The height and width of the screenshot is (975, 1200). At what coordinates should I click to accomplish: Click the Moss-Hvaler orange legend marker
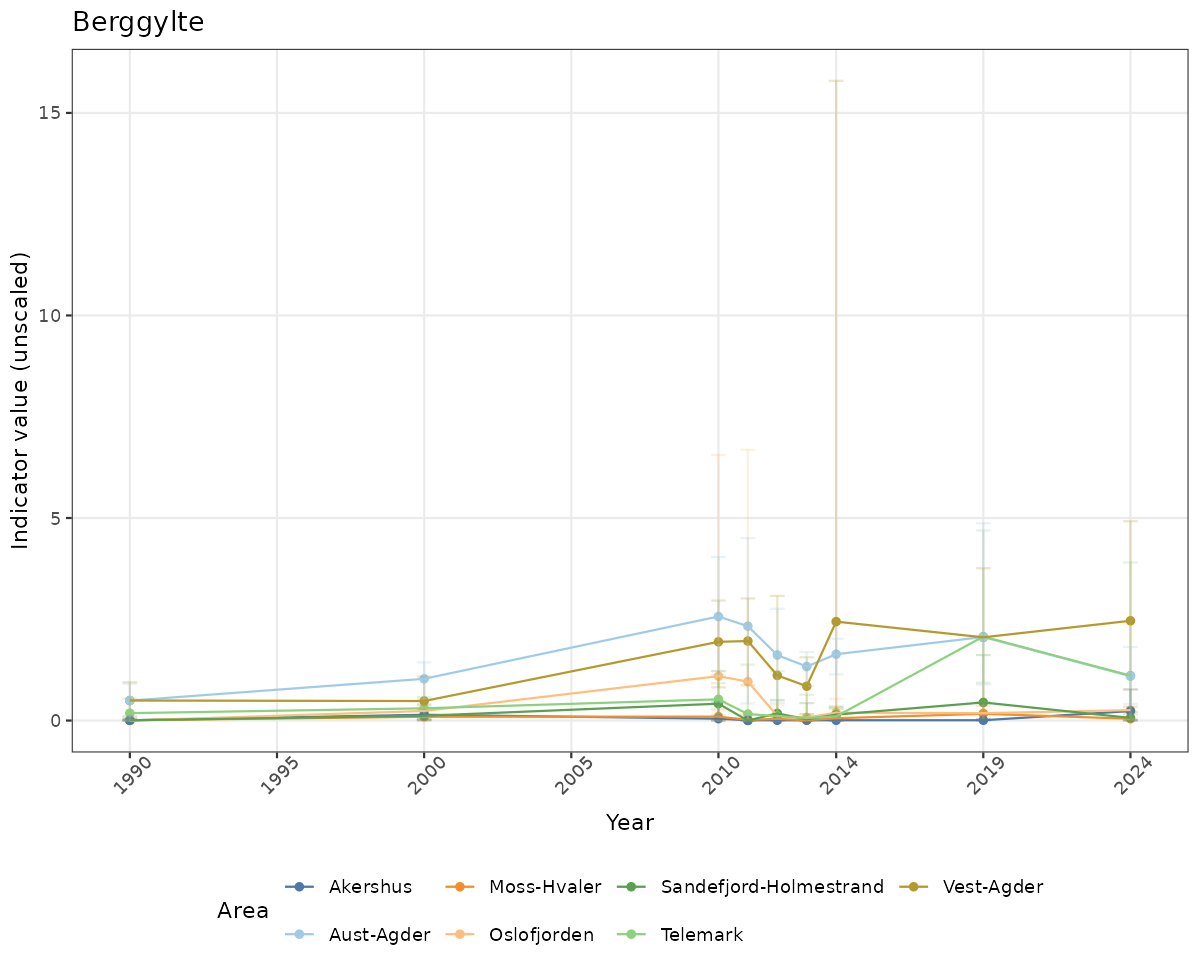pyautogui.click(x=461, y=887)
